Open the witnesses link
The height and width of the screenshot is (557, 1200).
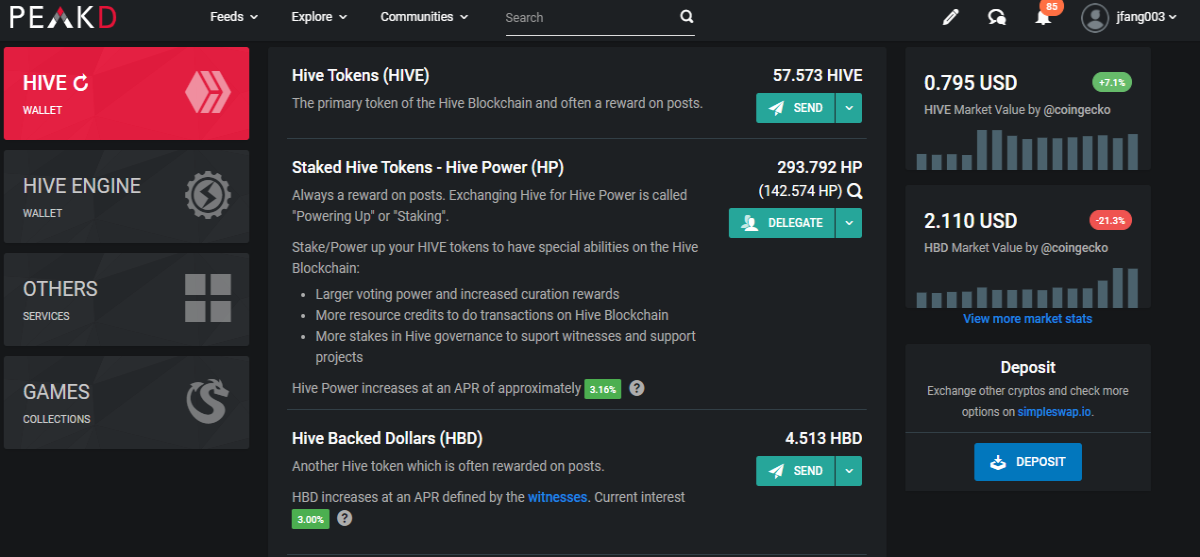558,497
